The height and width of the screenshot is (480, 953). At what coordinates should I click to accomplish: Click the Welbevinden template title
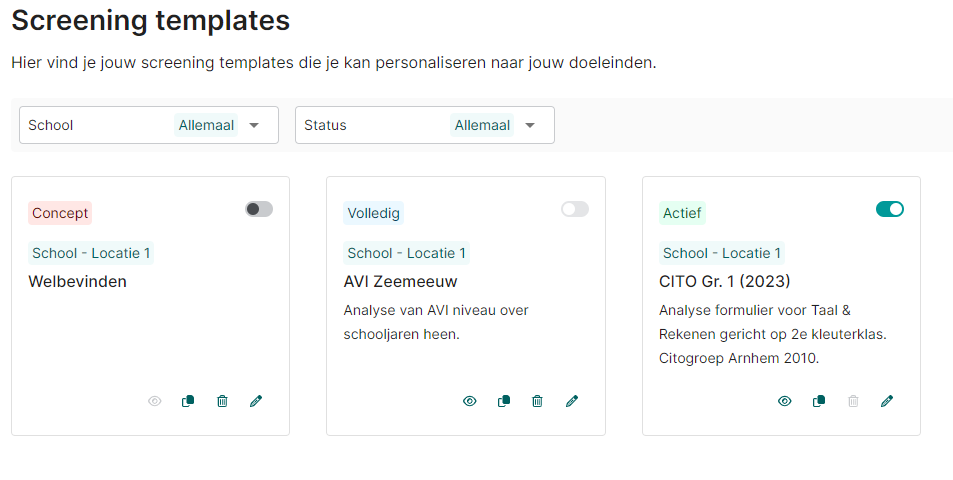[78, 281]
